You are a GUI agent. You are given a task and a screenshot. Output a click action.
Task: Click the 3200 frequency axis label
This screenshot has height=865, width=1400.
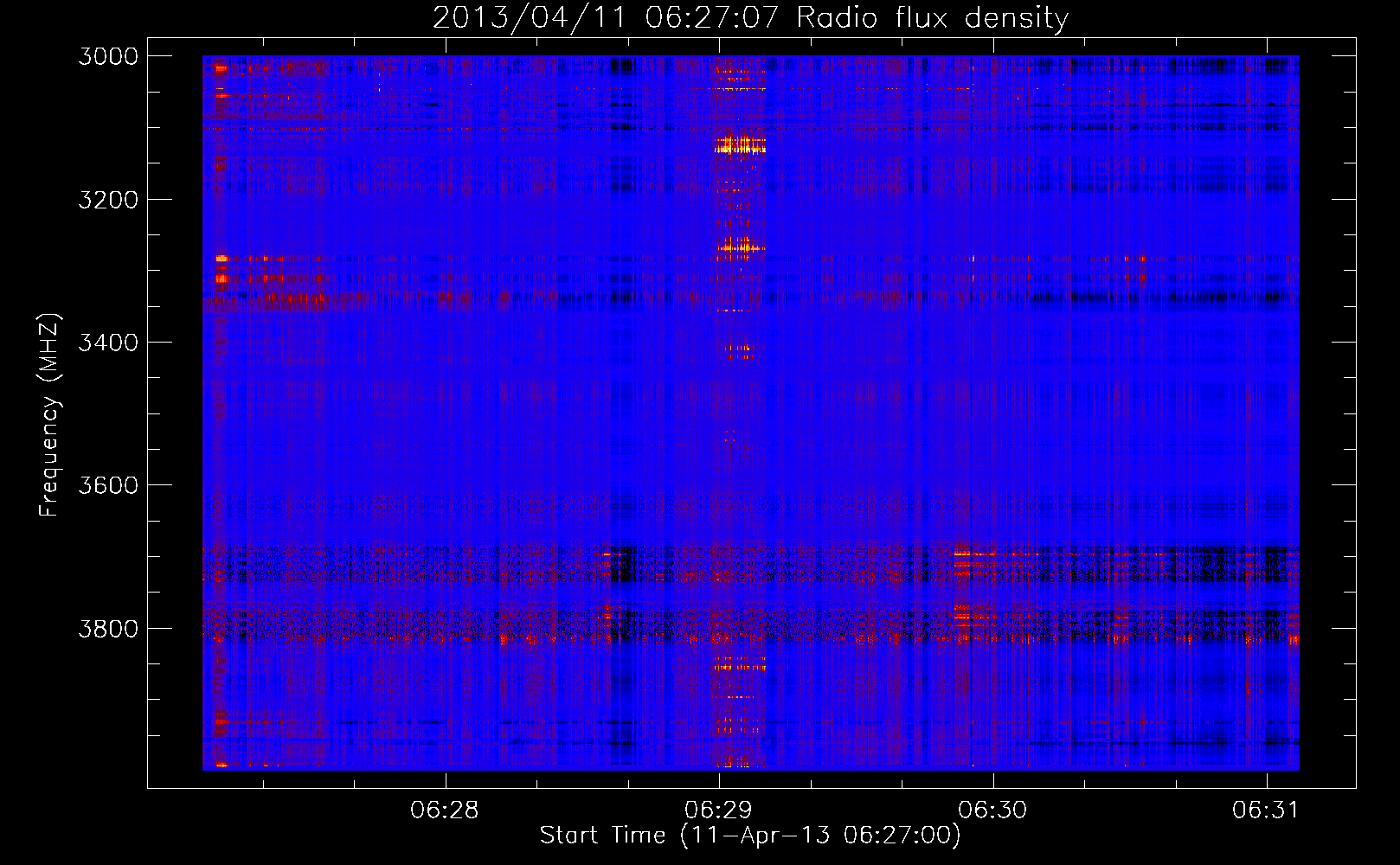[x=108, y=199]
